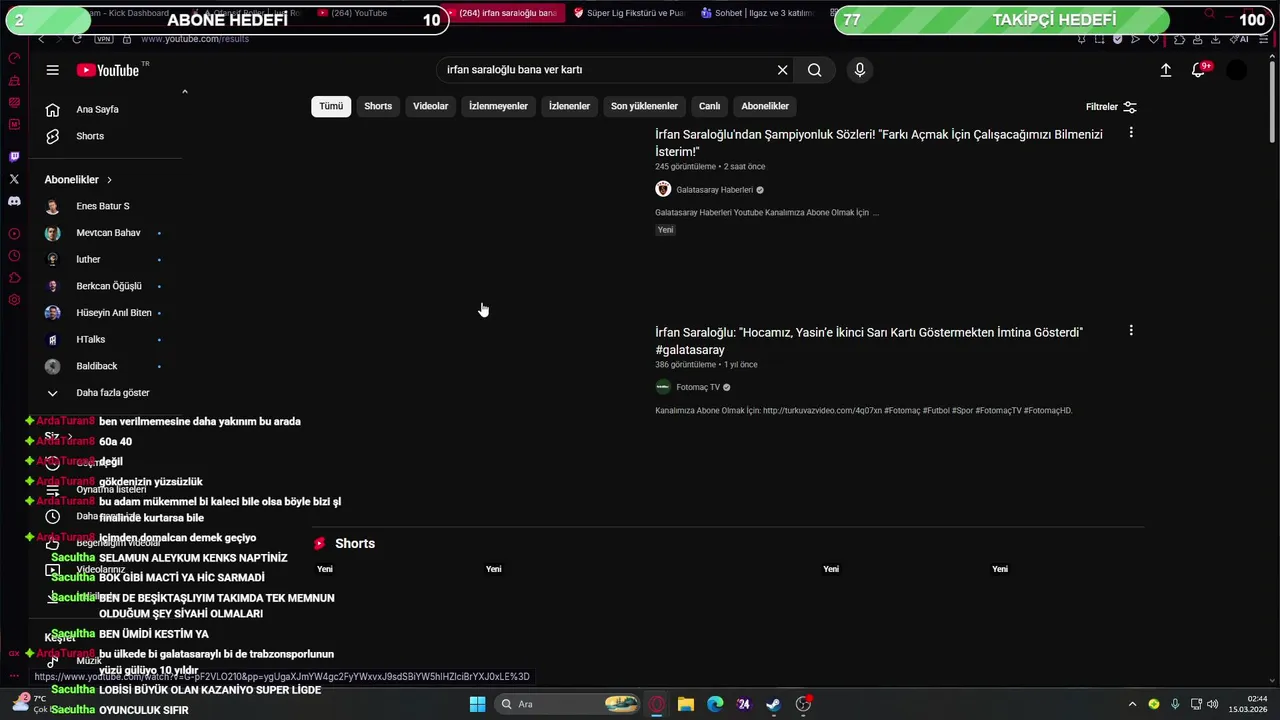The height and width of the screenshot is (720, 1280).
Task: Open Twitch in the Opera sidebar
Action: click(14, 157)
